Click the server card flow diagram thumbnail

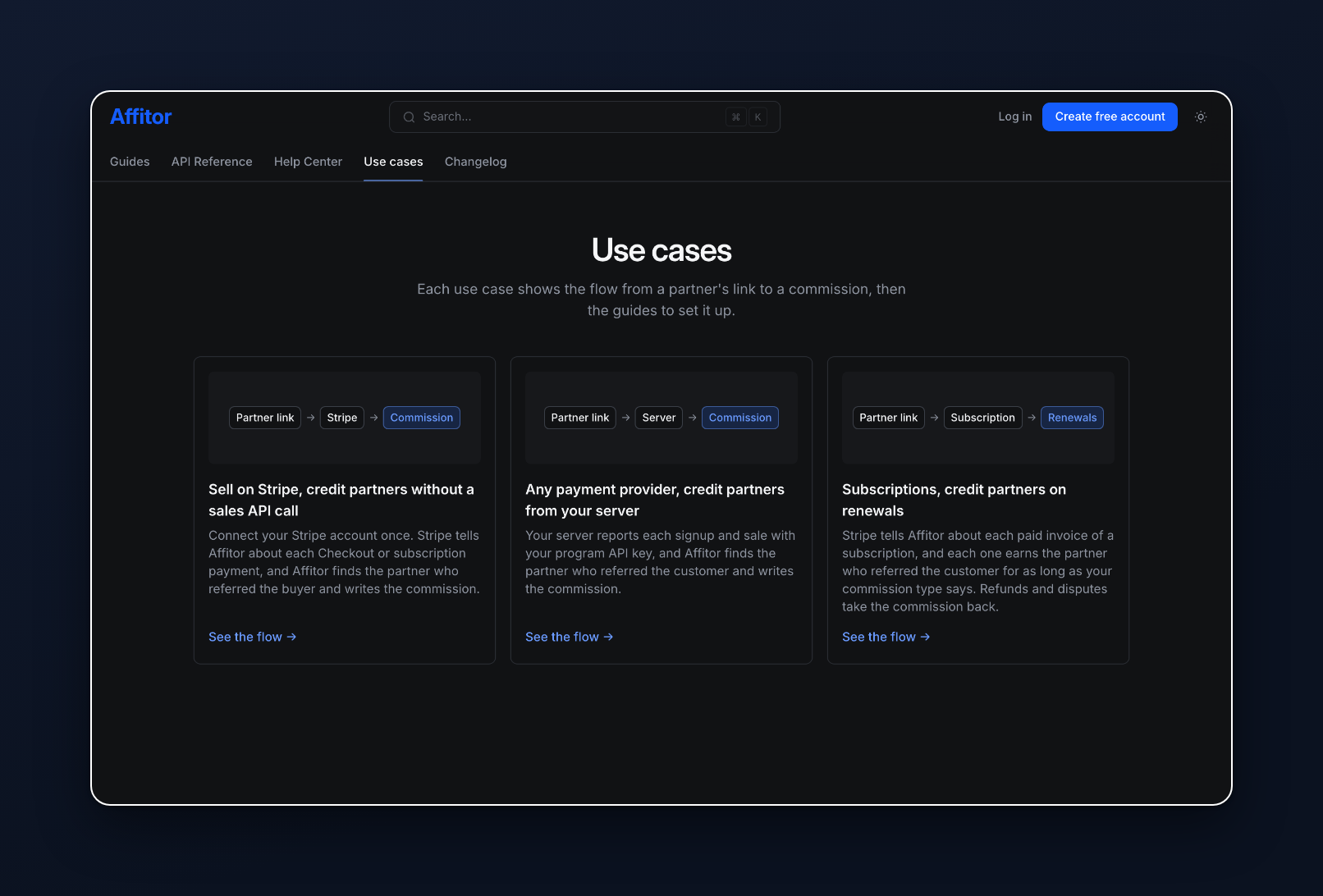pos(661,418)
